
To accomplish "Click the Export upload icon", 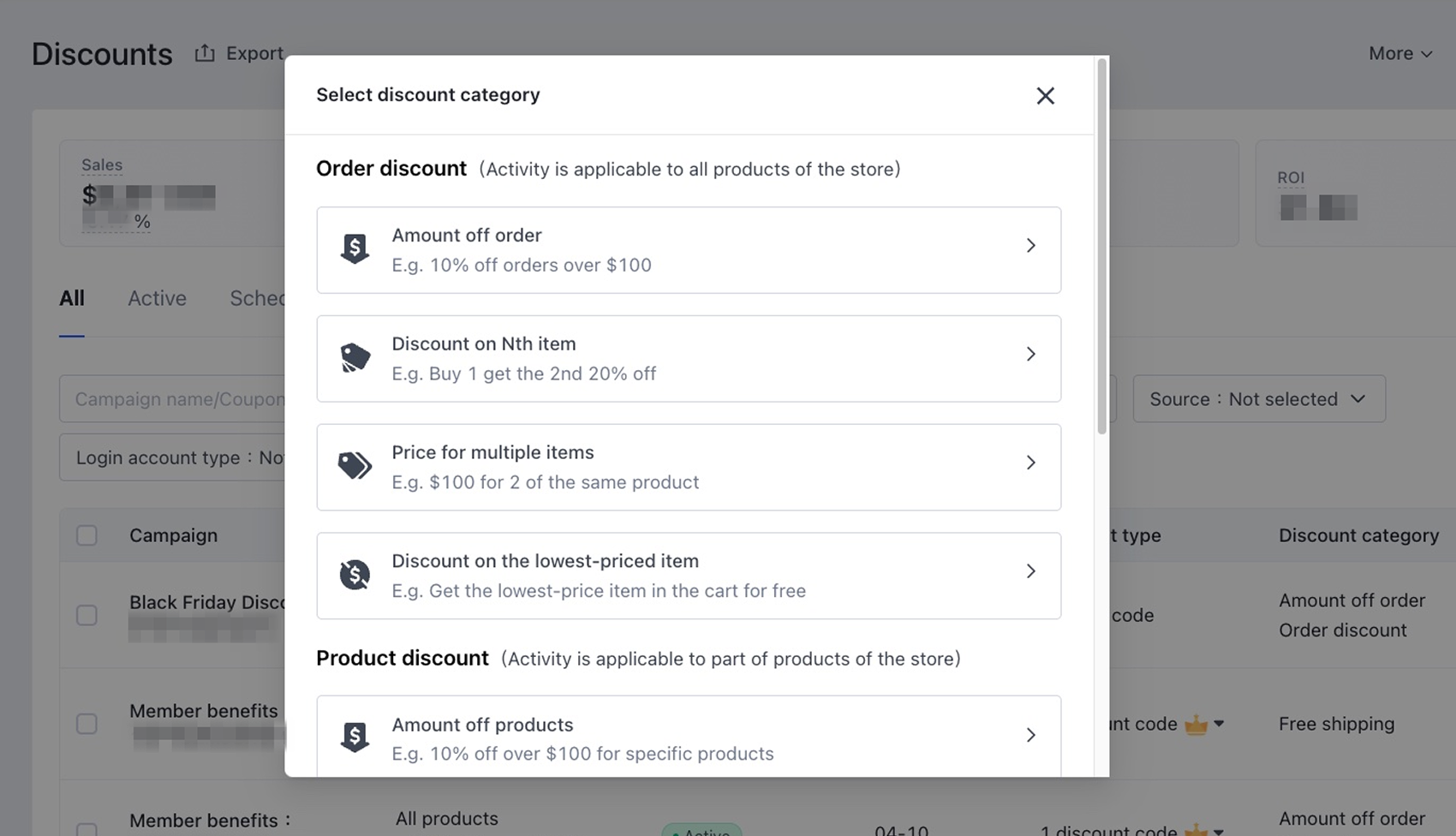I will [205, 53].
